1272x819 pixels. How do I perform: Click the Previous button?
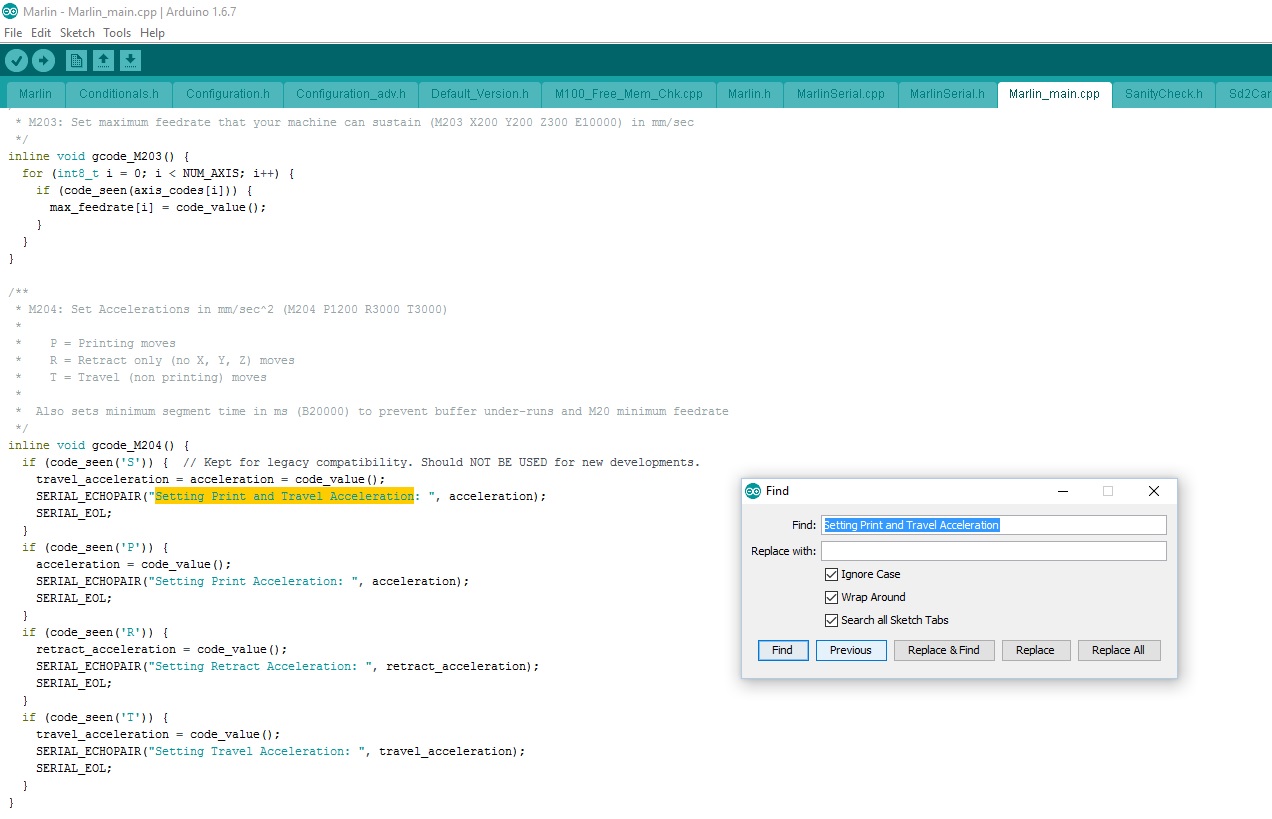click(851, 650)
